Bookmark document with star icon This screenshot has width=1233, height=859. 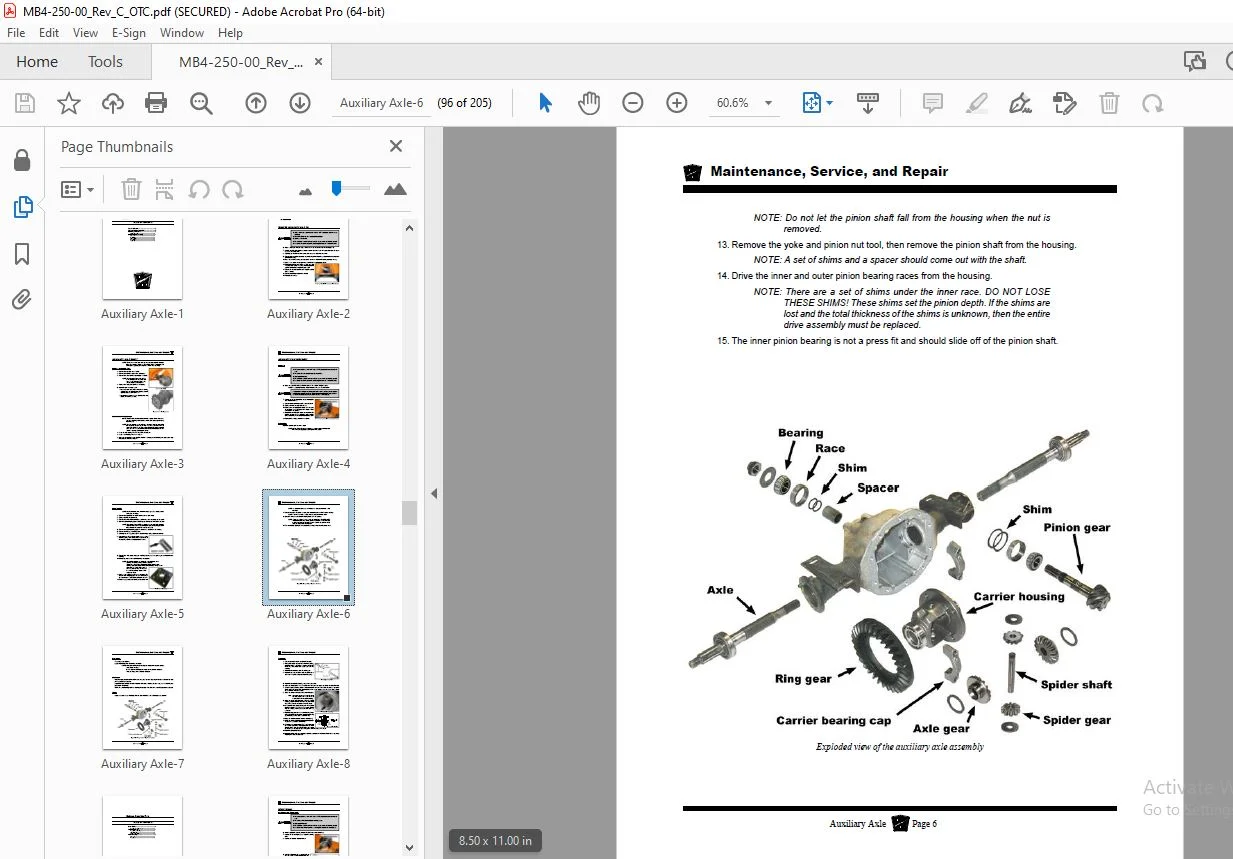pos(68,103)
